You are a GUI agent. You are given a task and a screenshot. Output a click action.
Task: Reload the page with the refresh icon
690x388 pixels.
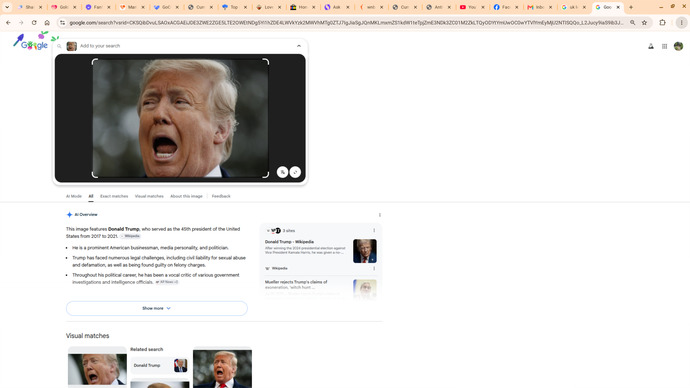point(34,22)
